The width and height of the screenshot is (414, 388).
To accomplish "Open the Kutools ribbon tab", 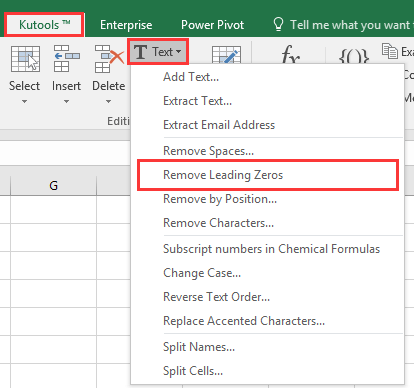I will pos(44,25).
